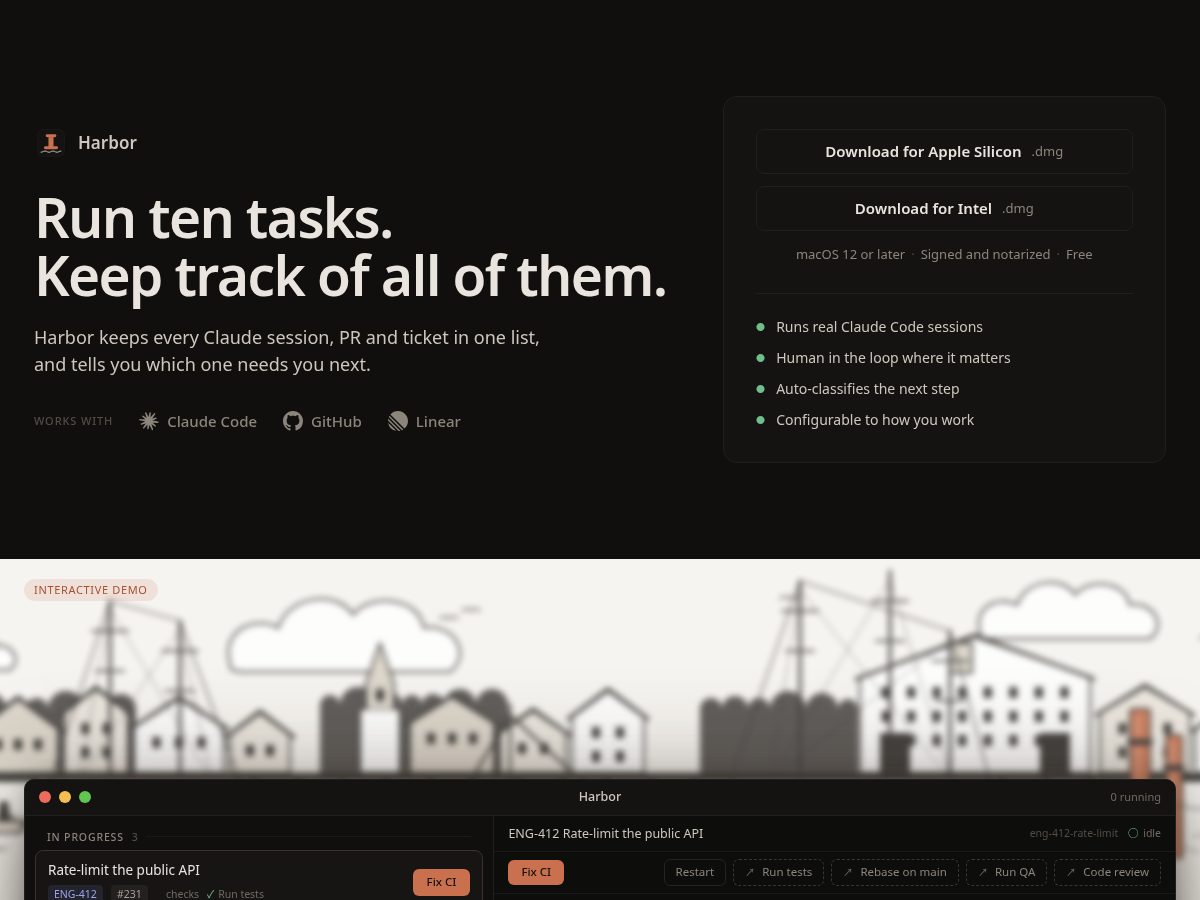Click Fix CI in the session detail toolbar
This screenshot has width=1200, height=900.
click(x=536, y=872)
